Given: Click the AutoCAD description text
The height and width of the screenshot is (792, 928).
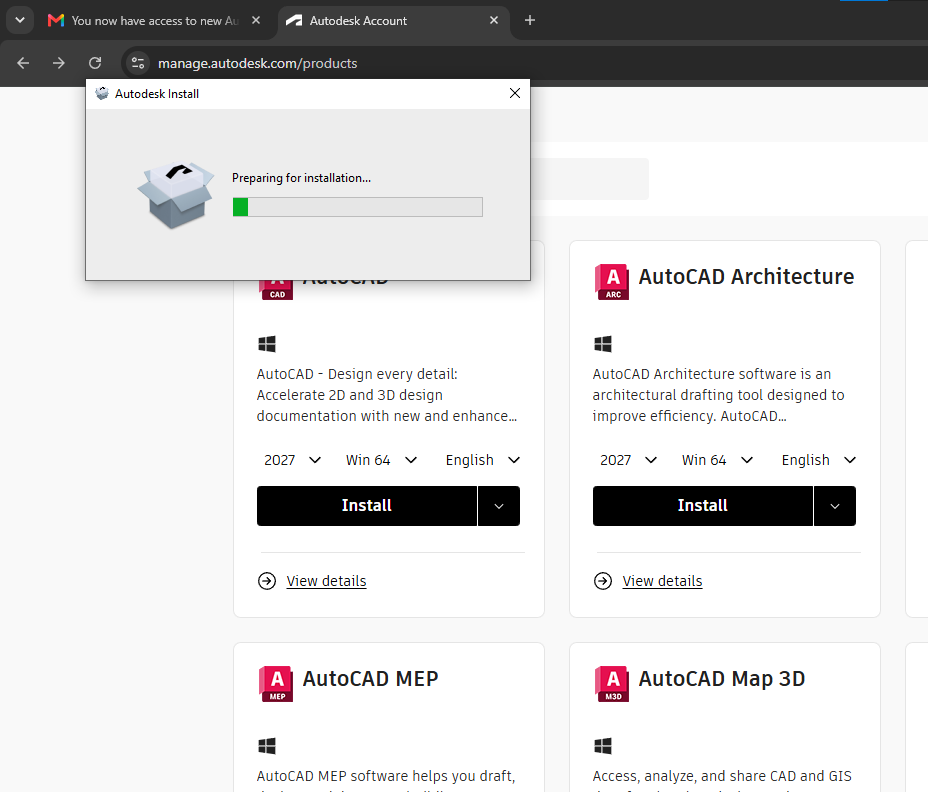Looking at the screenshot, I should pos(387,395).
